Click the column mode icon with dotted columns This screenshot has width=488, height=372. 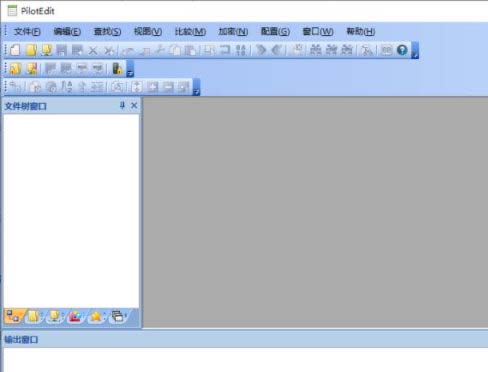click(x=241, y=50)
